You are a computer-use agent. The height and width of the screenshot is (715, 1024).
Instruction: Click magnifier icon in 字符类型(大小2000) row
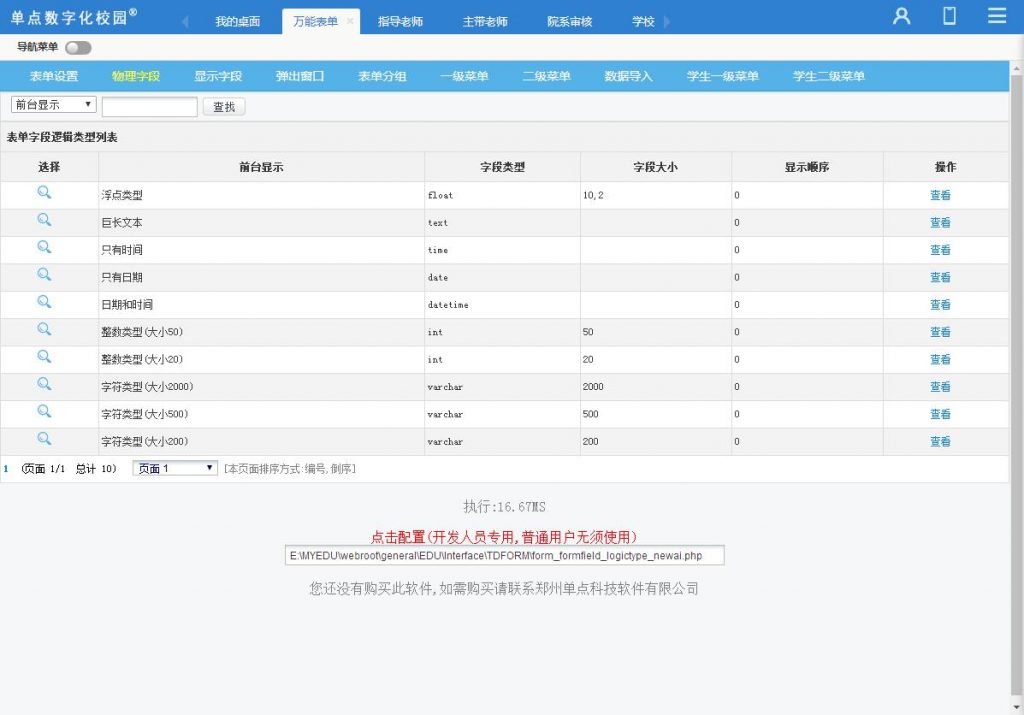(44, 384)
